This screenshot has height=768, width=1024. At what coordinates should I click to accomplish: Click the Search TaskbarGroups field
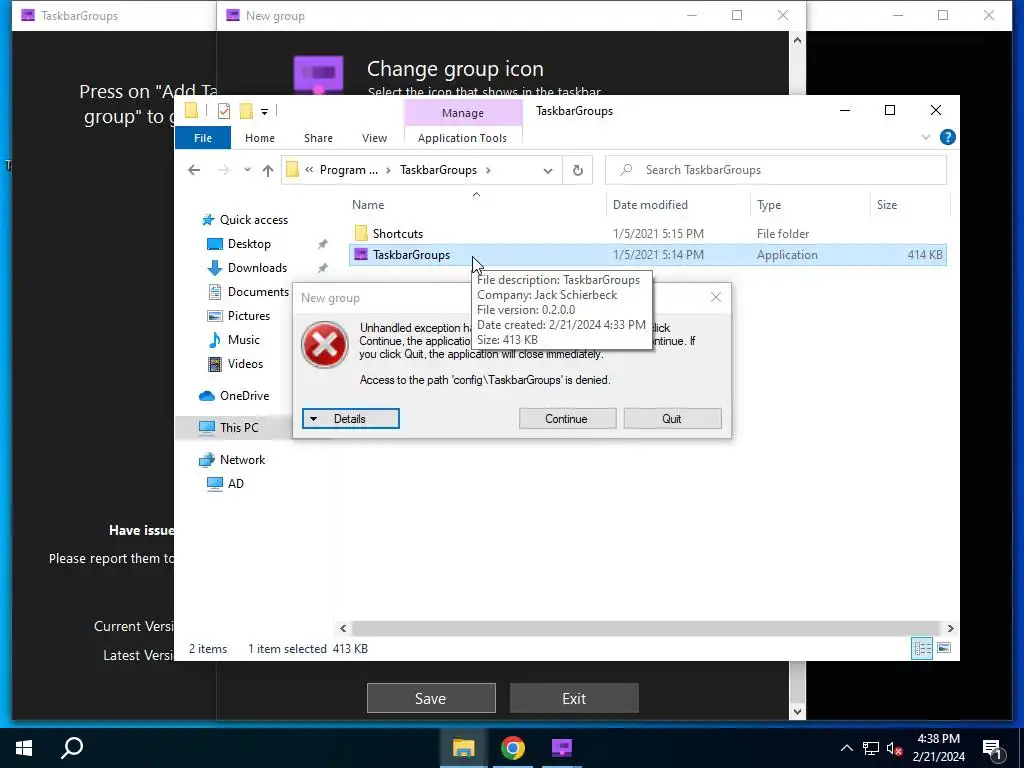(x=776, y=170)
